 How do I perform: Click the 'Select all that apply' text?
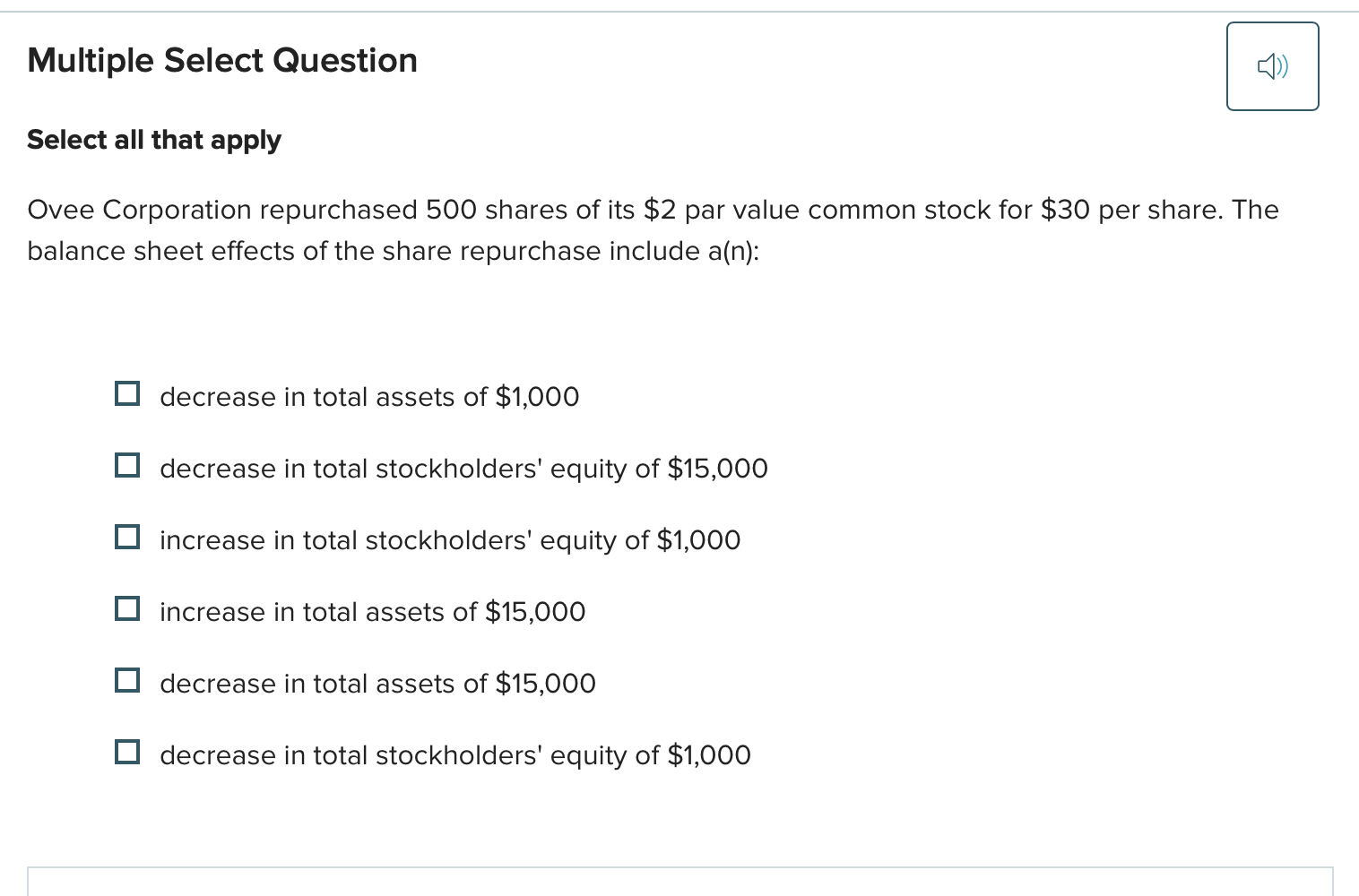(153, 140)
